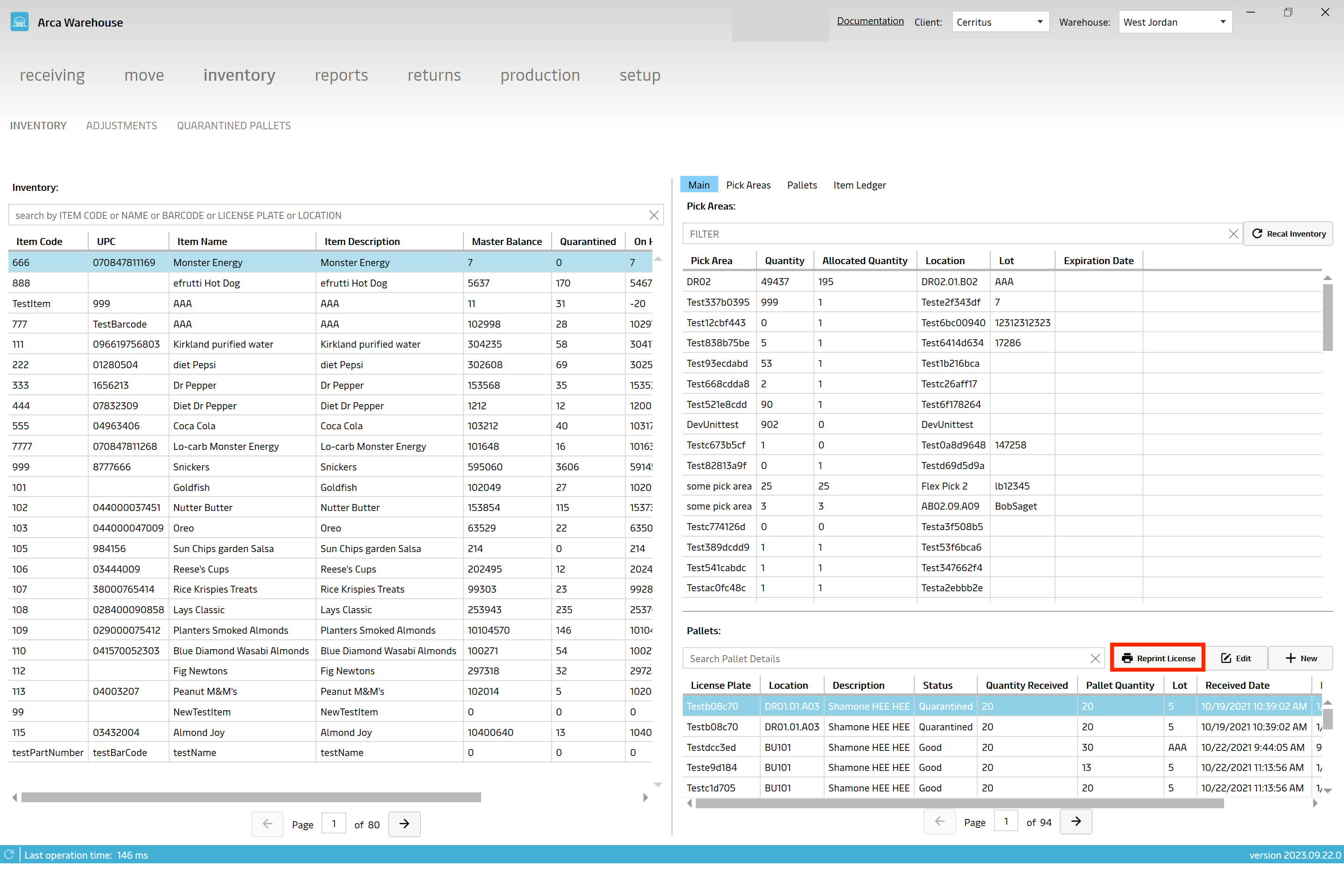Switch to Item Ledger tab

(860, 185)
